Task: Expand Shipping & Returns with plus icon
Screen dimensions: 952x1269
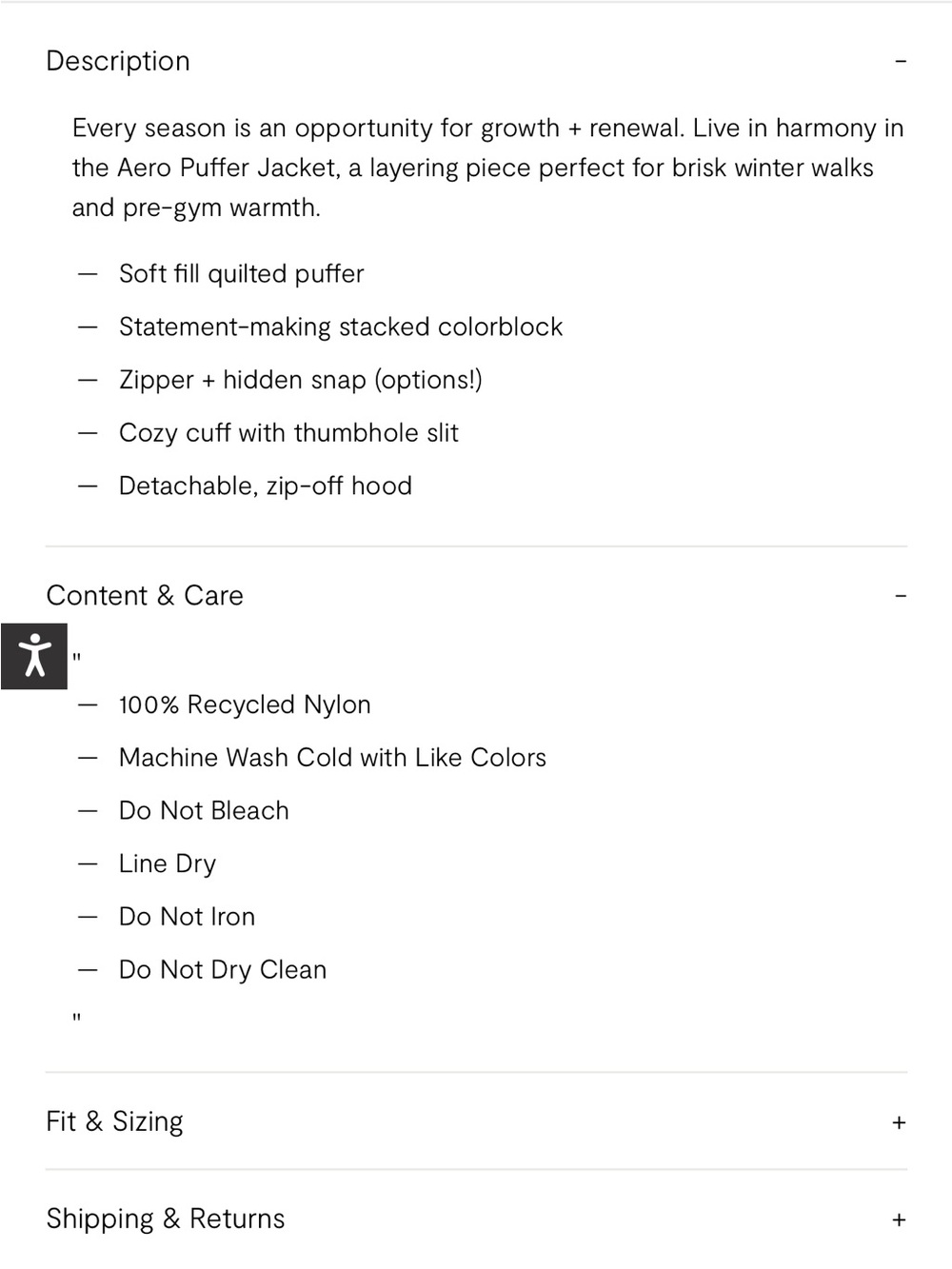Action: coord(899,1220)
